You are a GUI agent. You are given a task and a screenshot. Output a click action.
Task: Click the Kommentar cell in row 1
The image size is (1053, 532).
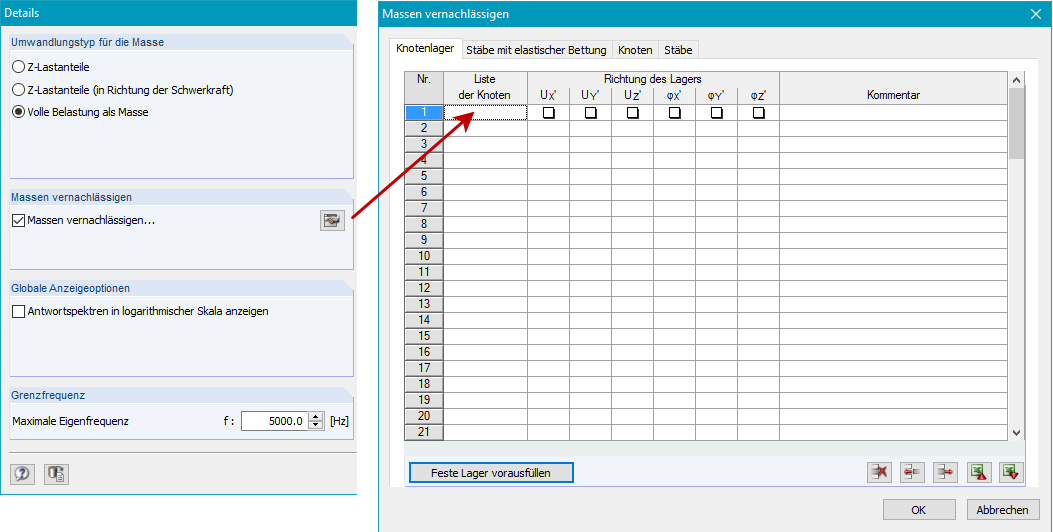coord(893,113)
